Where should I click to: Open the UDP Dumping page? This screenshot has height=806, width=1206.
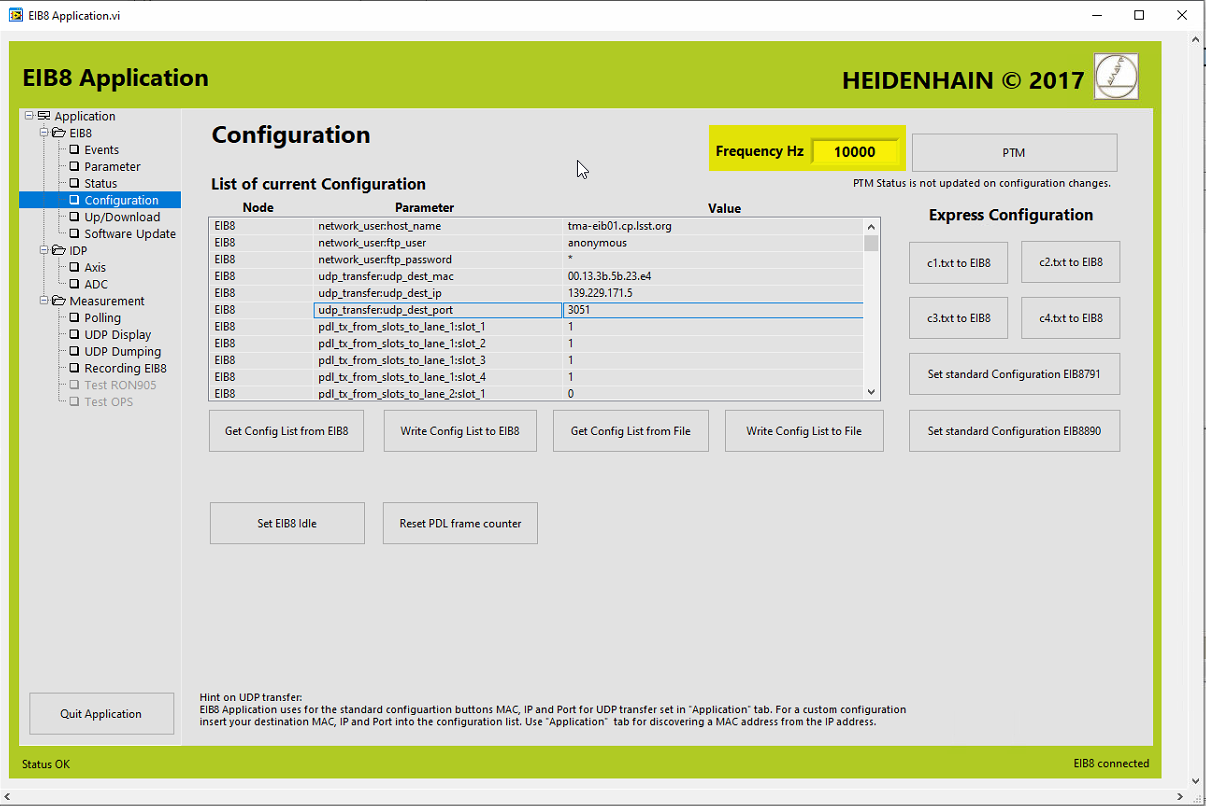pyautogui.click(x=122, y=351)
